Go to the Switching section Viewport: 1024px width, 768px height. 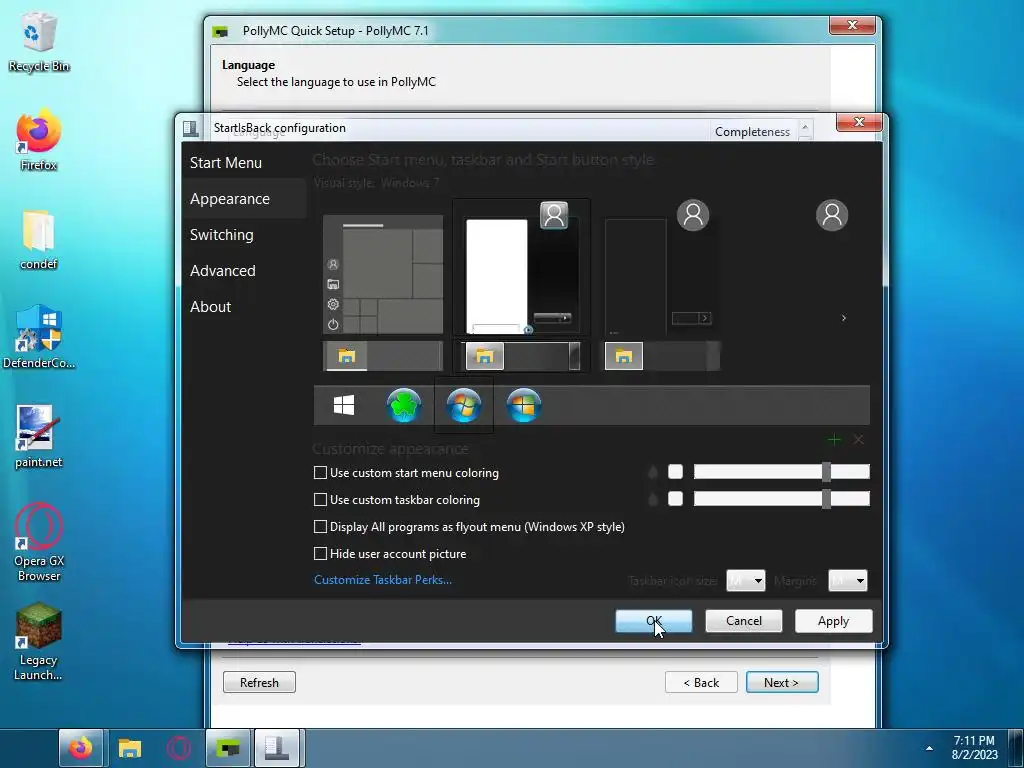[x=222, y=234]
